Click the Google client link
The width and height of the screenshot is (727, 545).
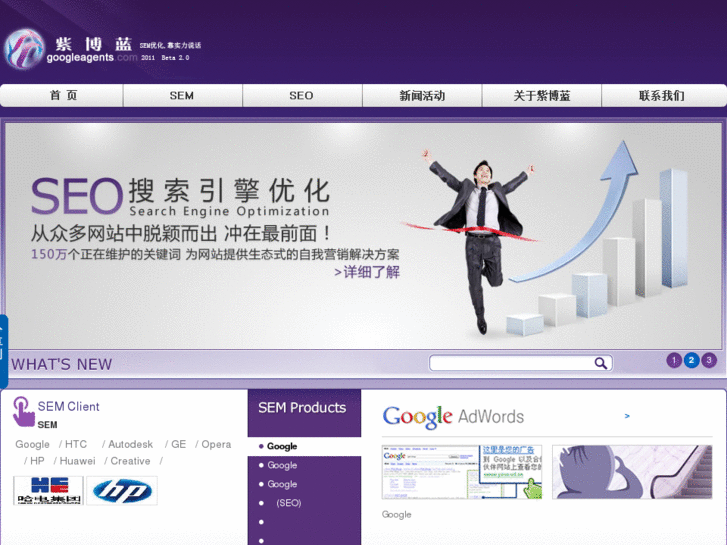[x=32, y=444]
